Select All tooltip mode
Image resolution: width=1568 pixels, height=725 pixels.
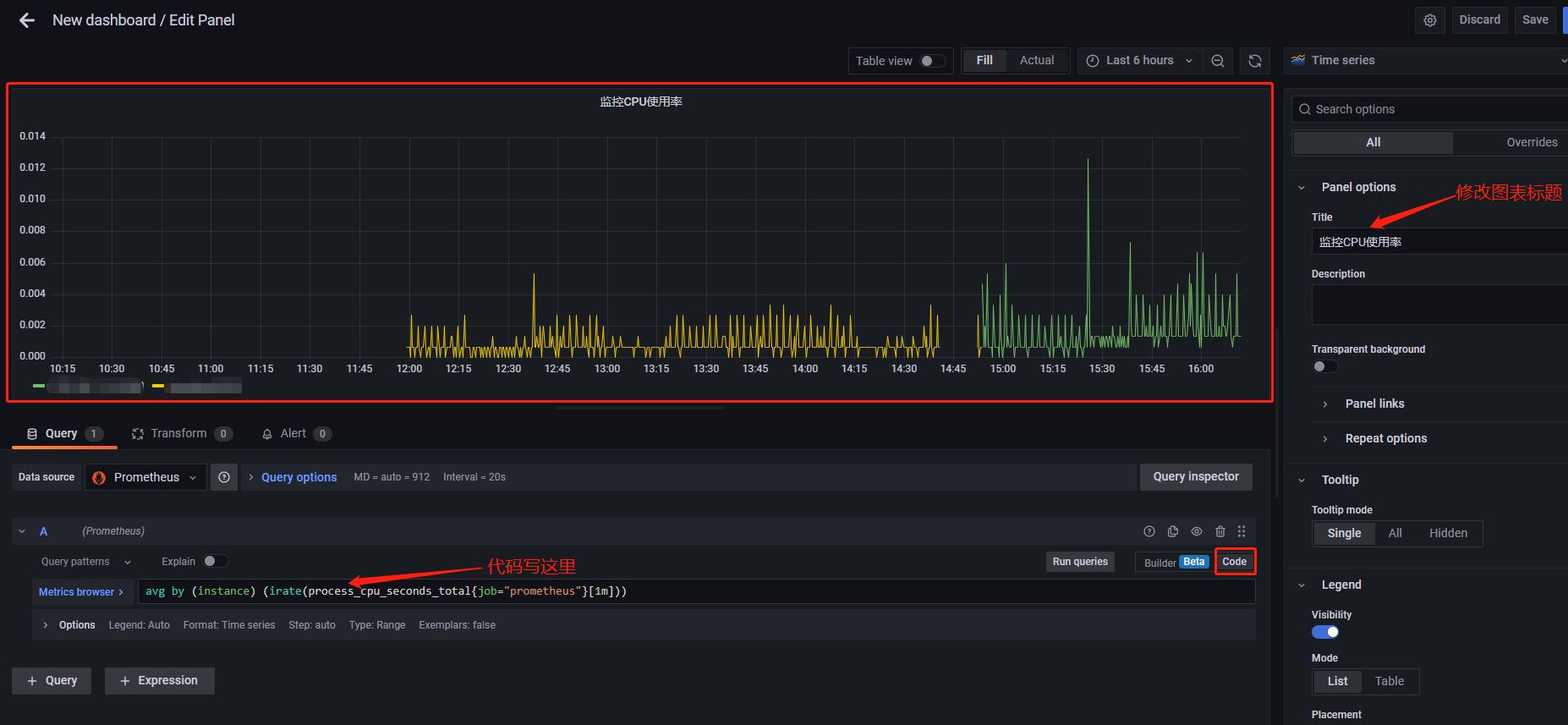1395,533
